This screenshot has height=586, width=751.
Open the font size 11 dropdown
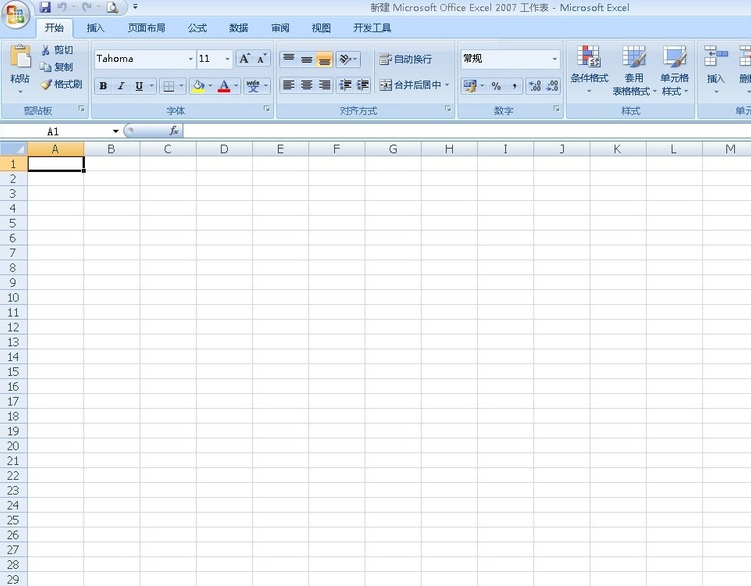227,59
